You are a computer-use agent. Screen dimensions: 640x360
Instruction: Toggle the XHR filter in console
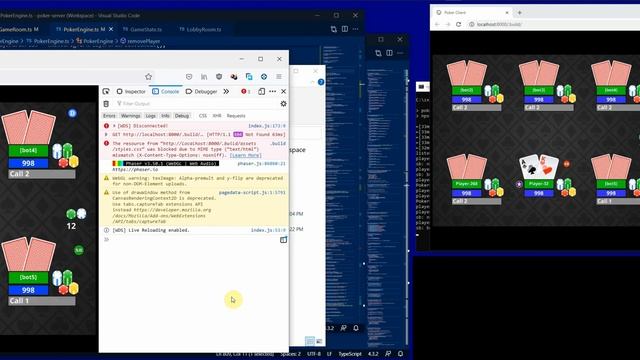[x=217, y=116]
